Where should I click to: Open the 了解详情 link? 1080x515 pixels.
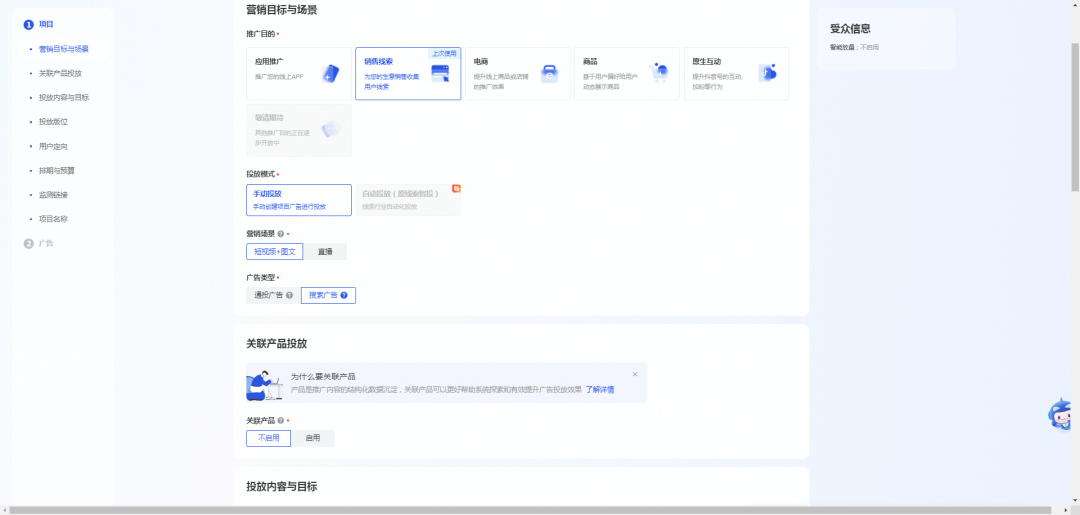click(600, 390)
